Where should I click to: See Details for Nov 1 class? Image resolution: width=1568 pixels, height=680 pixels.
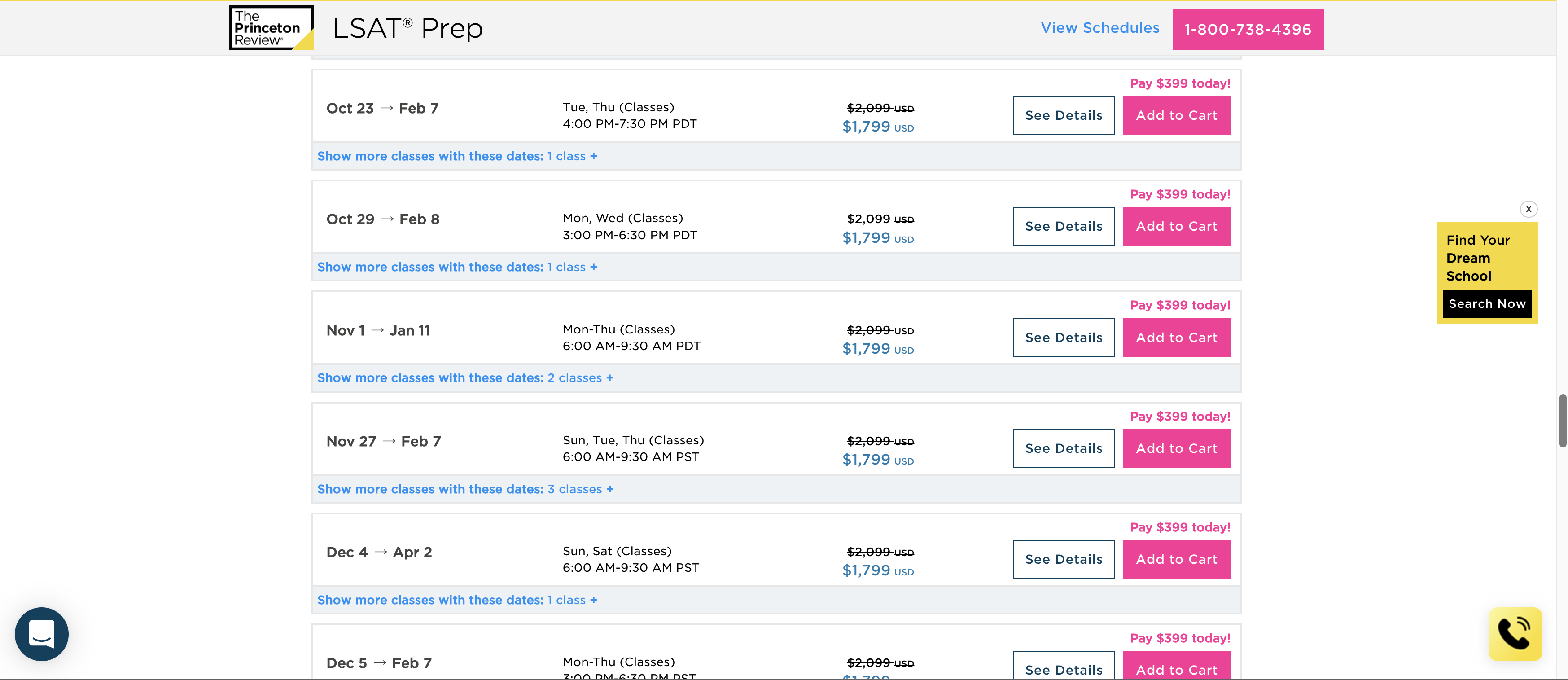point(1063,337)
